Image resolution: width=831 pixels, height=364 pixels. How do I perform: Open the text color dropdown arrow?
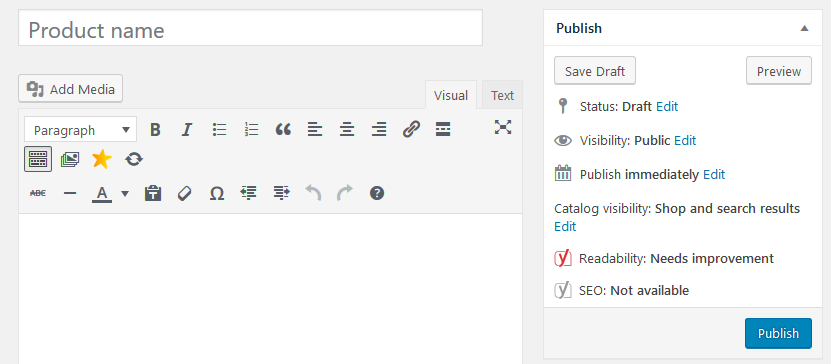125,193
